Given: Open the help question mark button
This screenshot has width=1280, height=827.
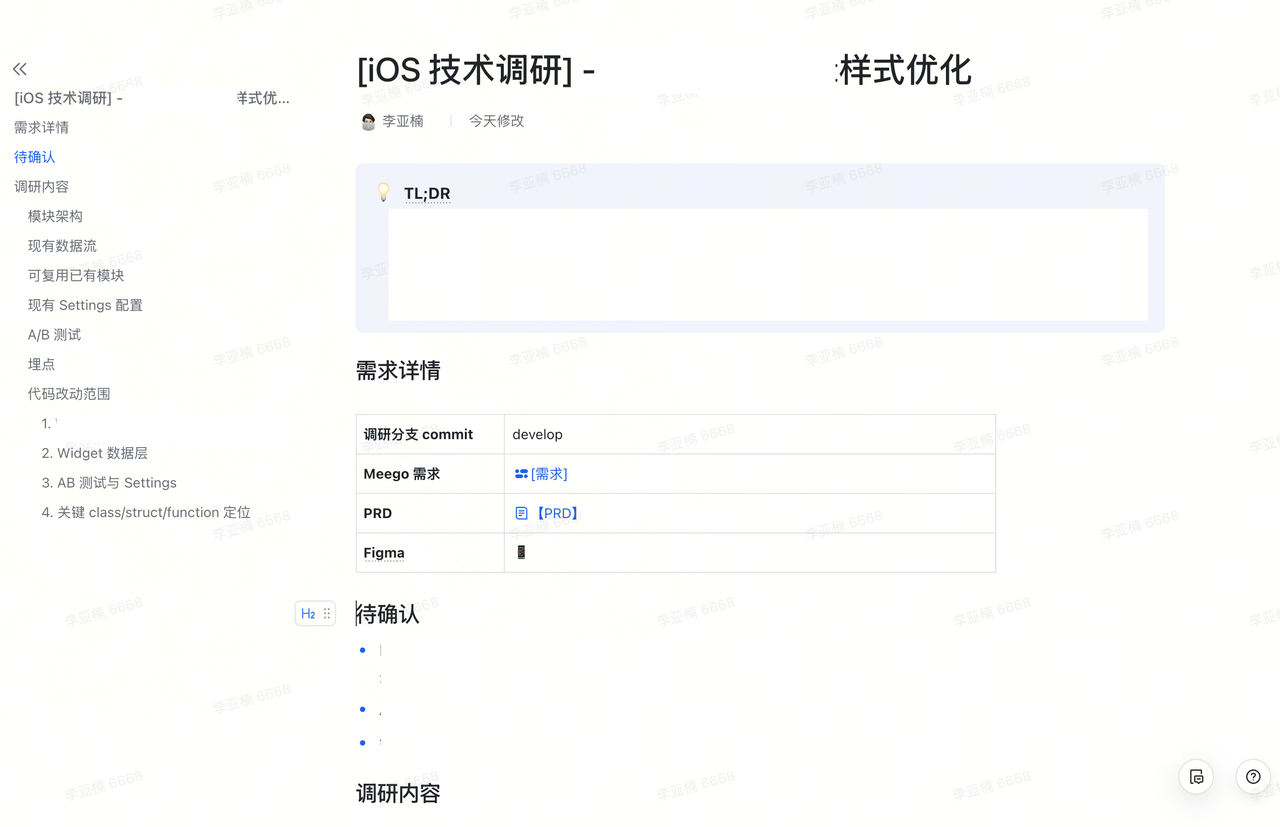Looking at the screenshot, I should (1253, 777).
